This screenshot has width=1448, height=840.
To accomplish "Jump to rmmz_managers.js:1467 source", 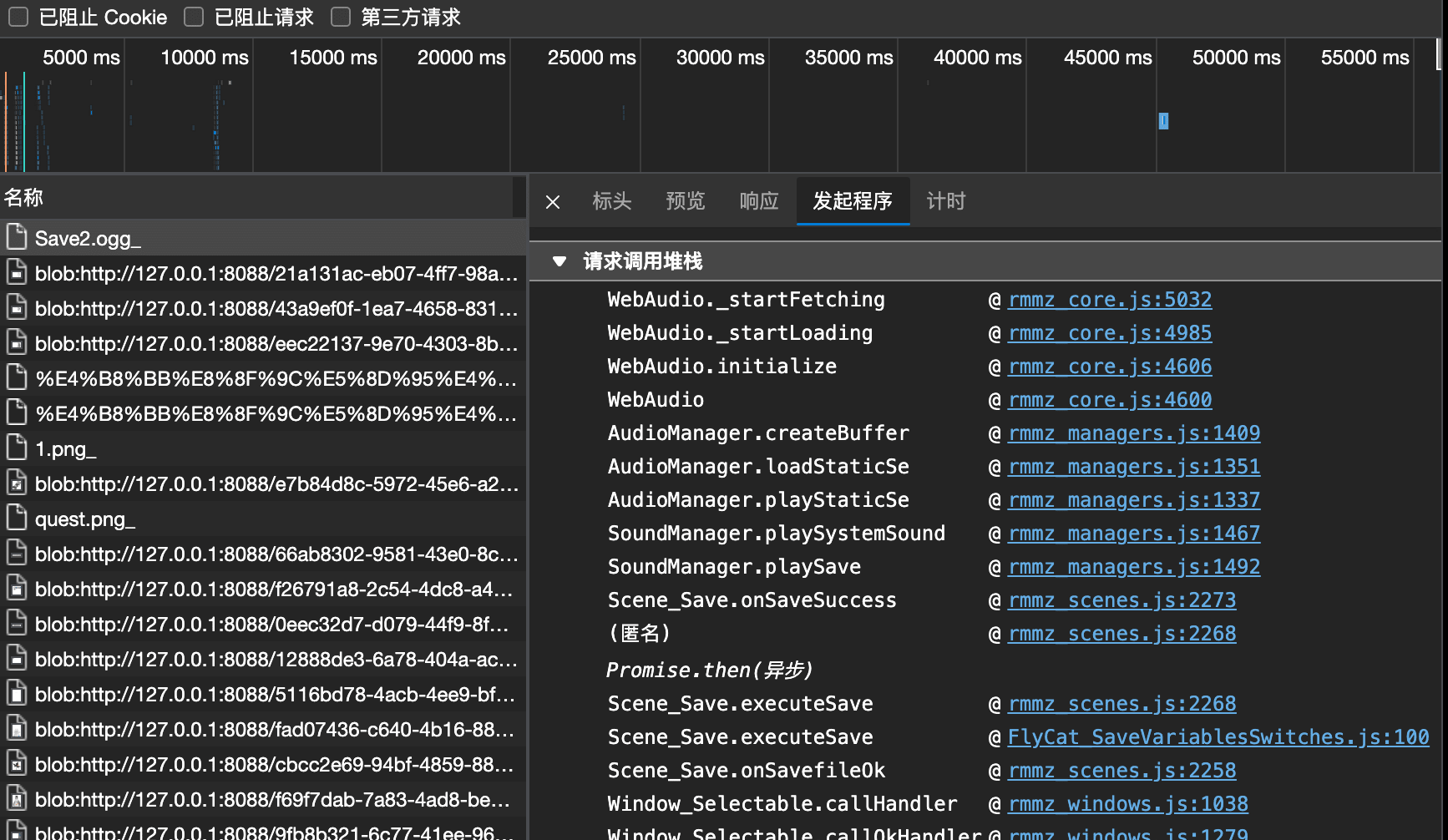I will click(x=1134, y=534).
